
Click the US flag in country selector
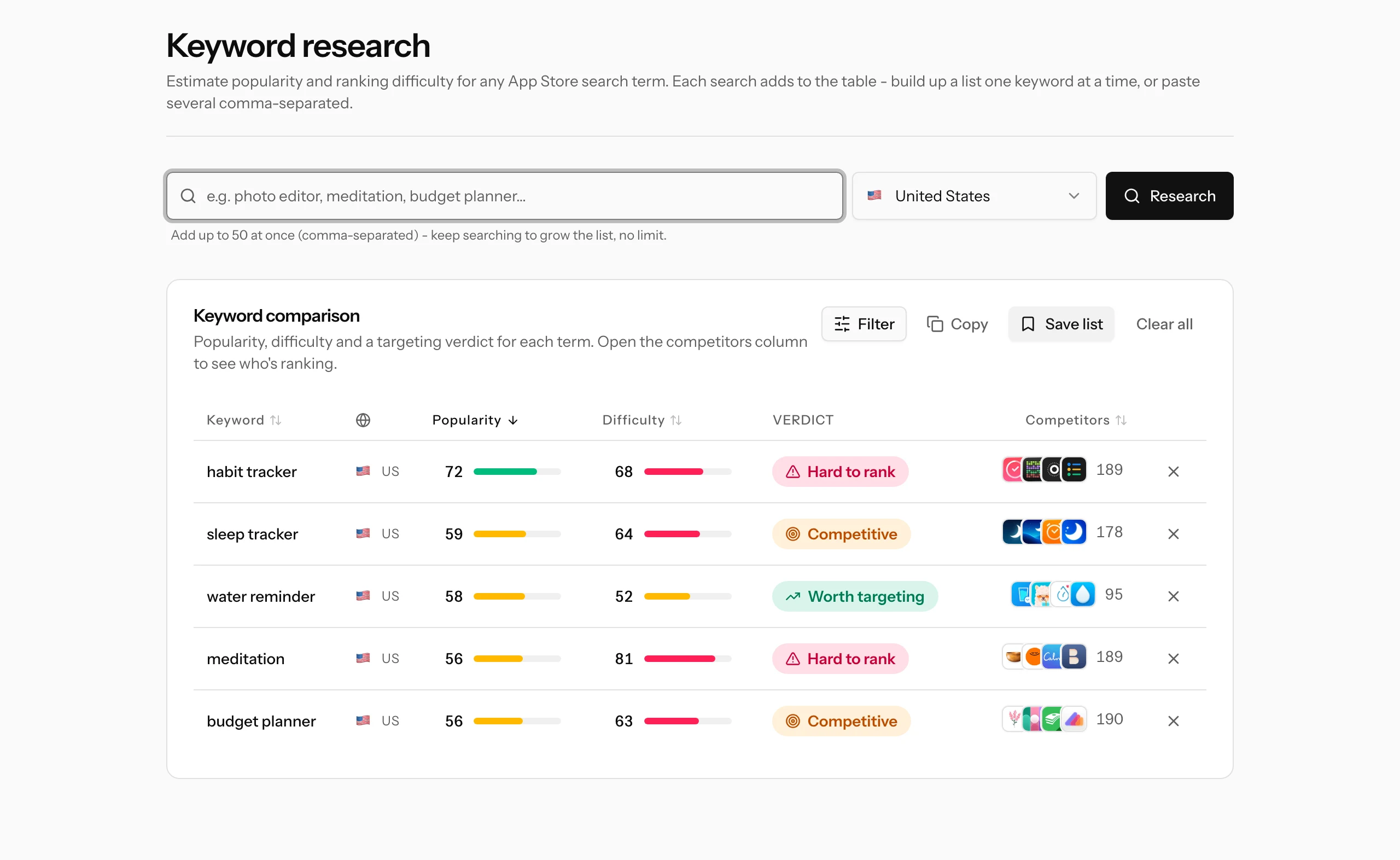coord(874,196)
